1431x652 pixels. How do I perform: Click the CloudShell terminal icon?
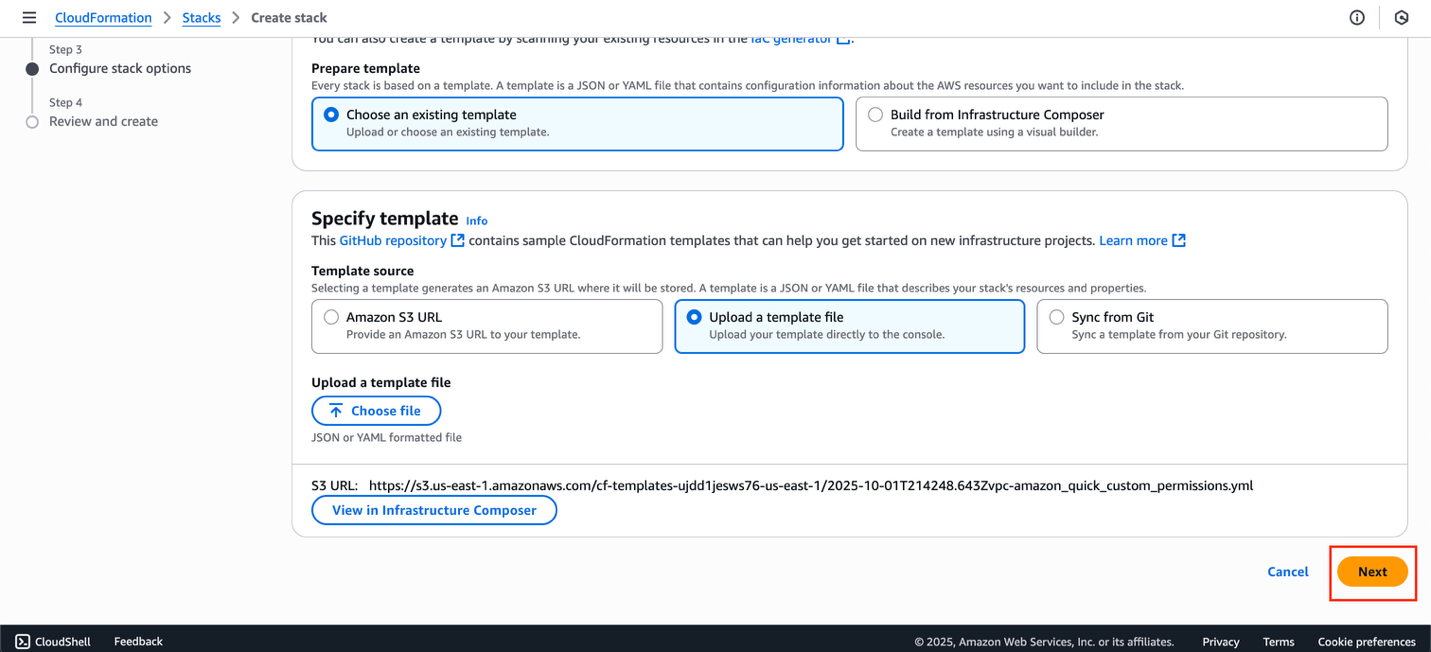point(23,641)
